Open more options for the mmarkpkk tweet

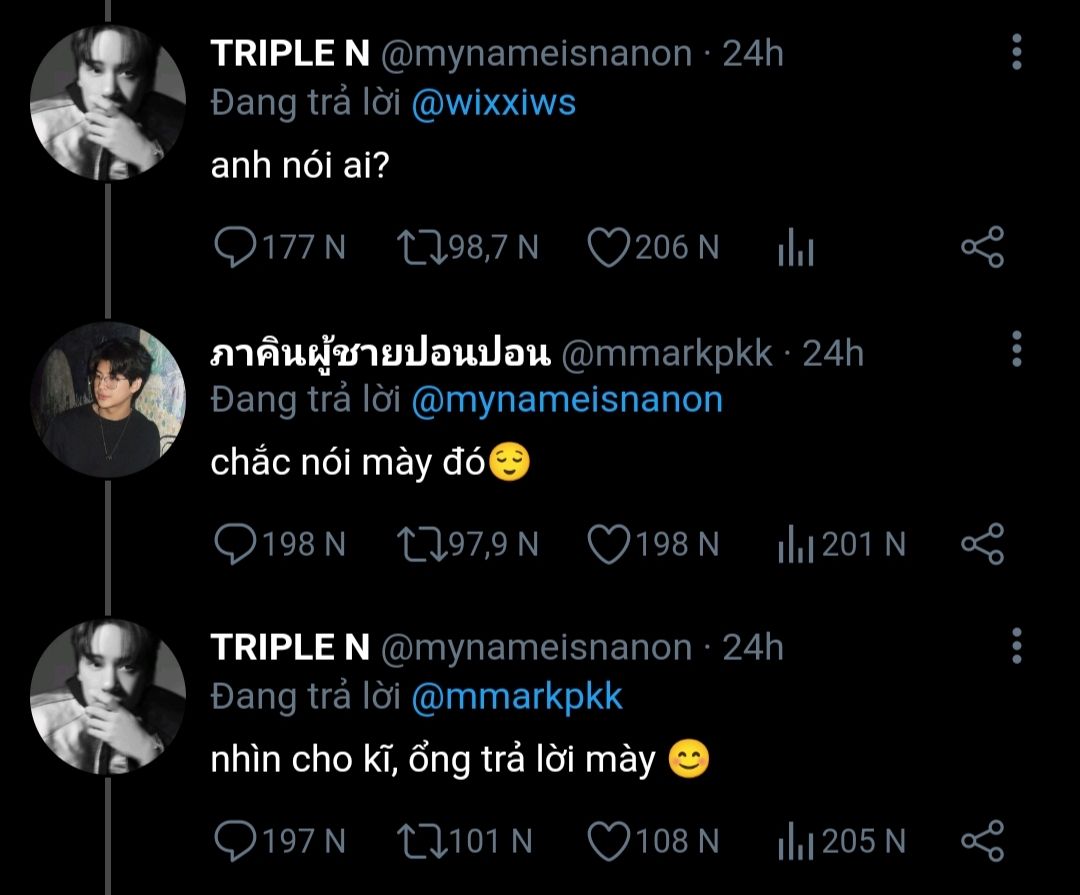point(1017,349)
